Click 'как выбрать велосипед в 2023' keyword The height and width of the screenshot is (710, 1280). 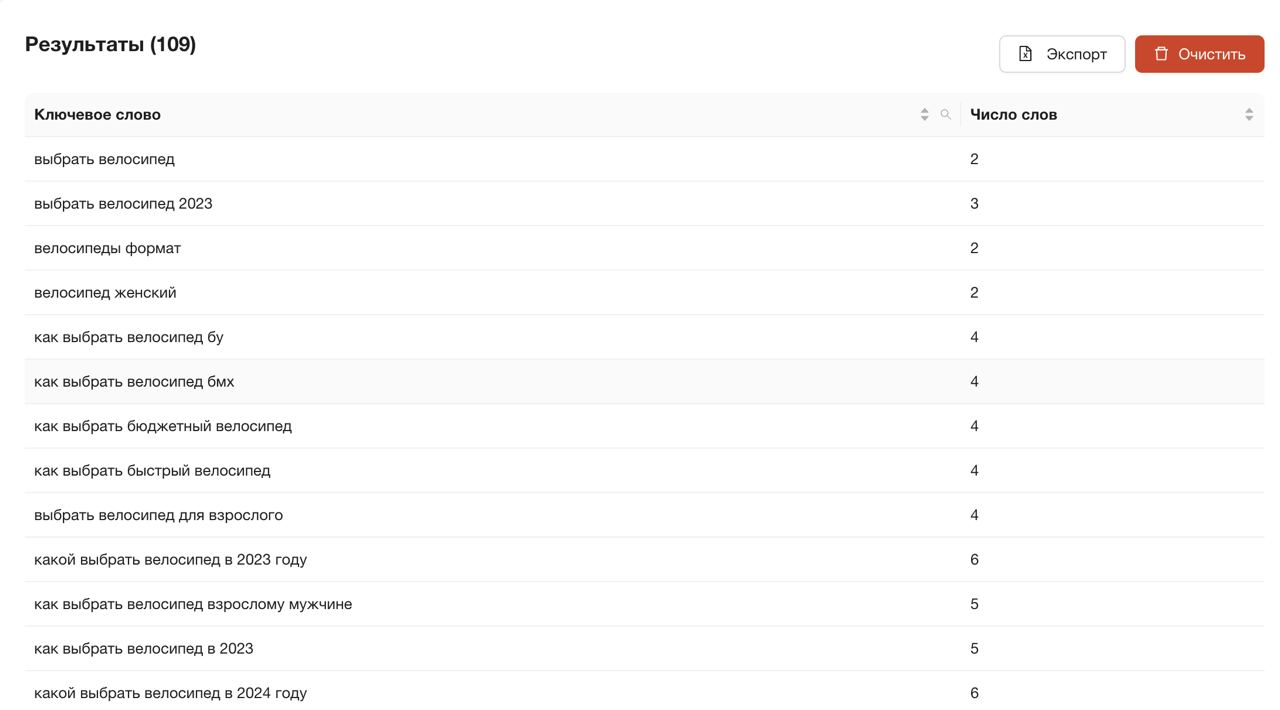[143, 649]
